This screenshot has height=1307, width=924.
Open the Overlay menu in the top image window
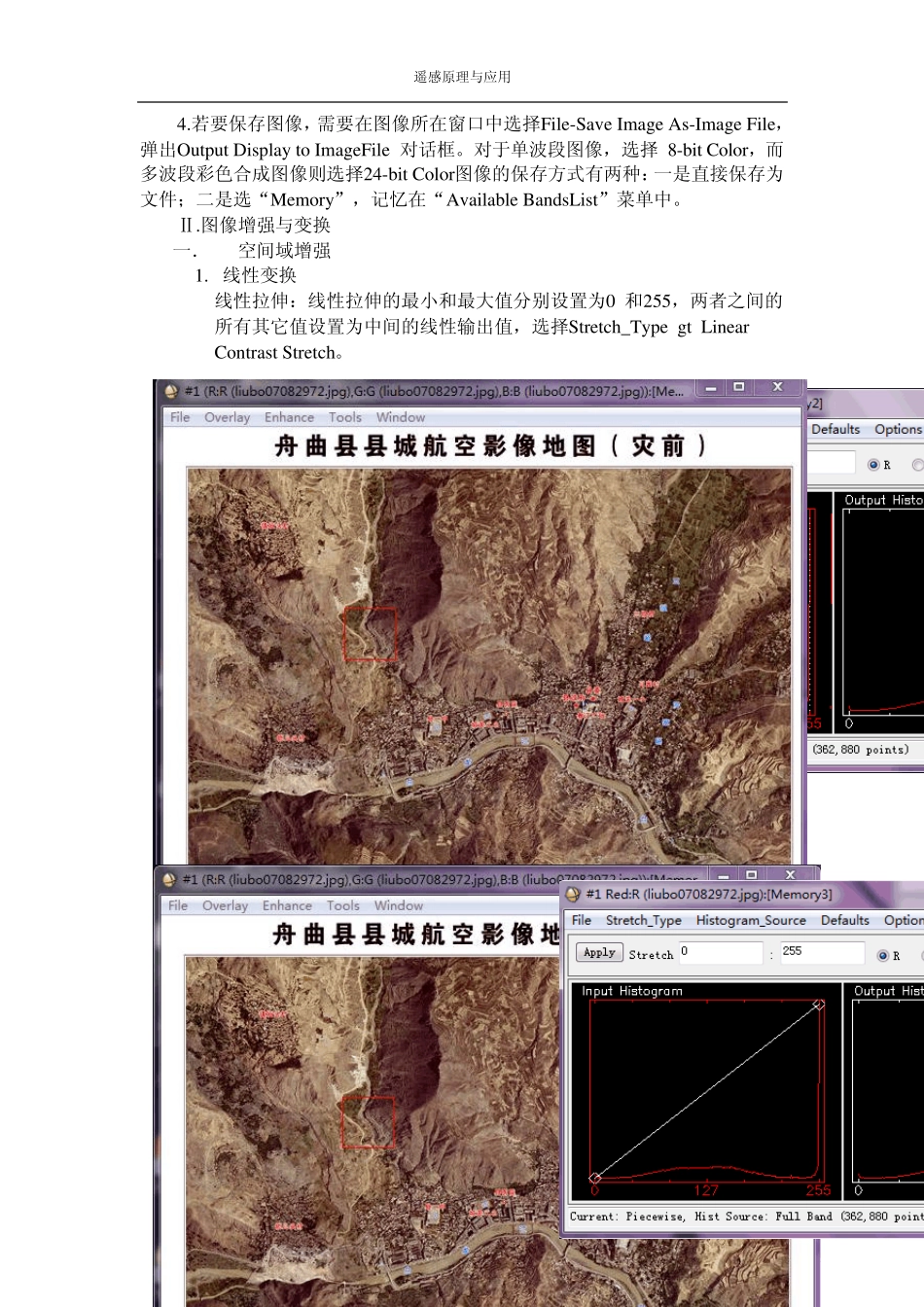click(x=227, y=417)
